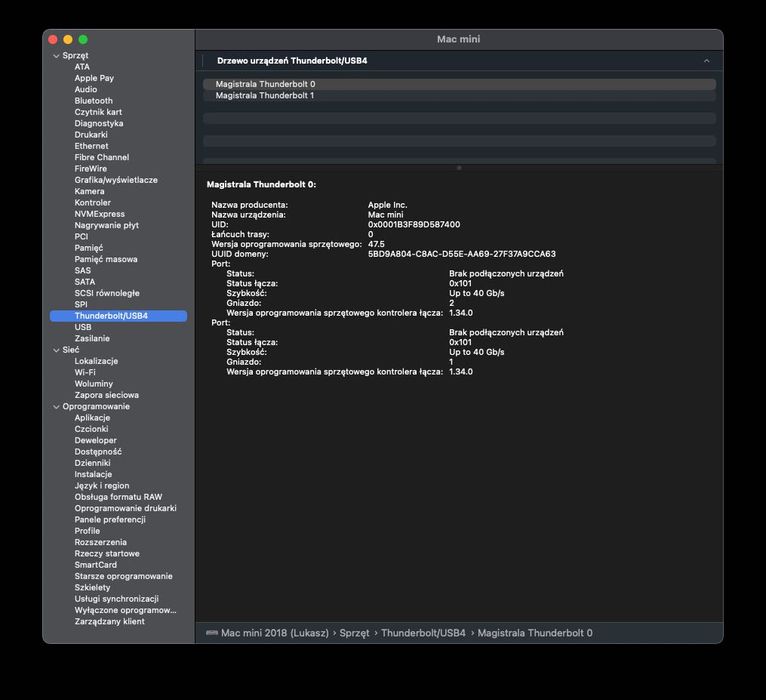Open Aplikacje software list
766x700 pixels.
tap(92, 418)
